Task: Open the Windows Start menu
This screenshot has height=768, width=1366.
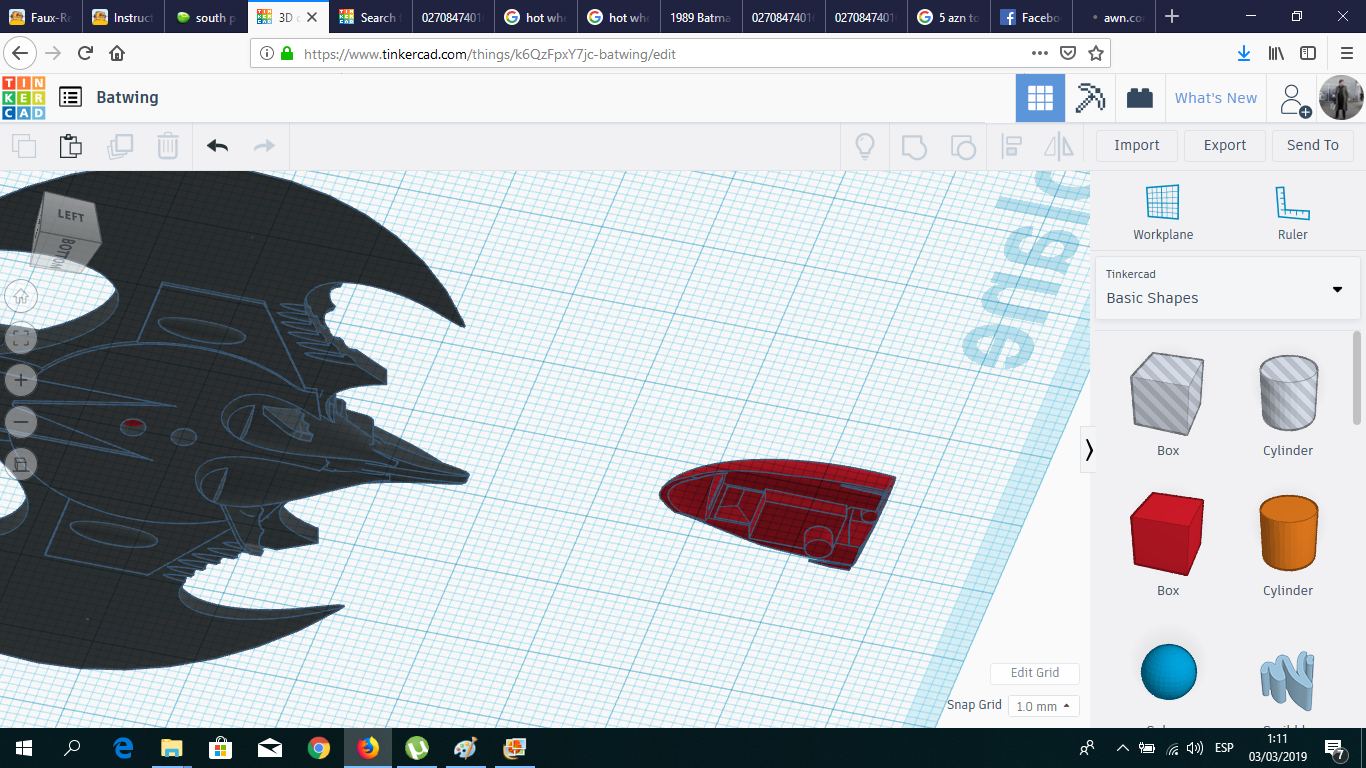Action: click(x=24, y=748)
